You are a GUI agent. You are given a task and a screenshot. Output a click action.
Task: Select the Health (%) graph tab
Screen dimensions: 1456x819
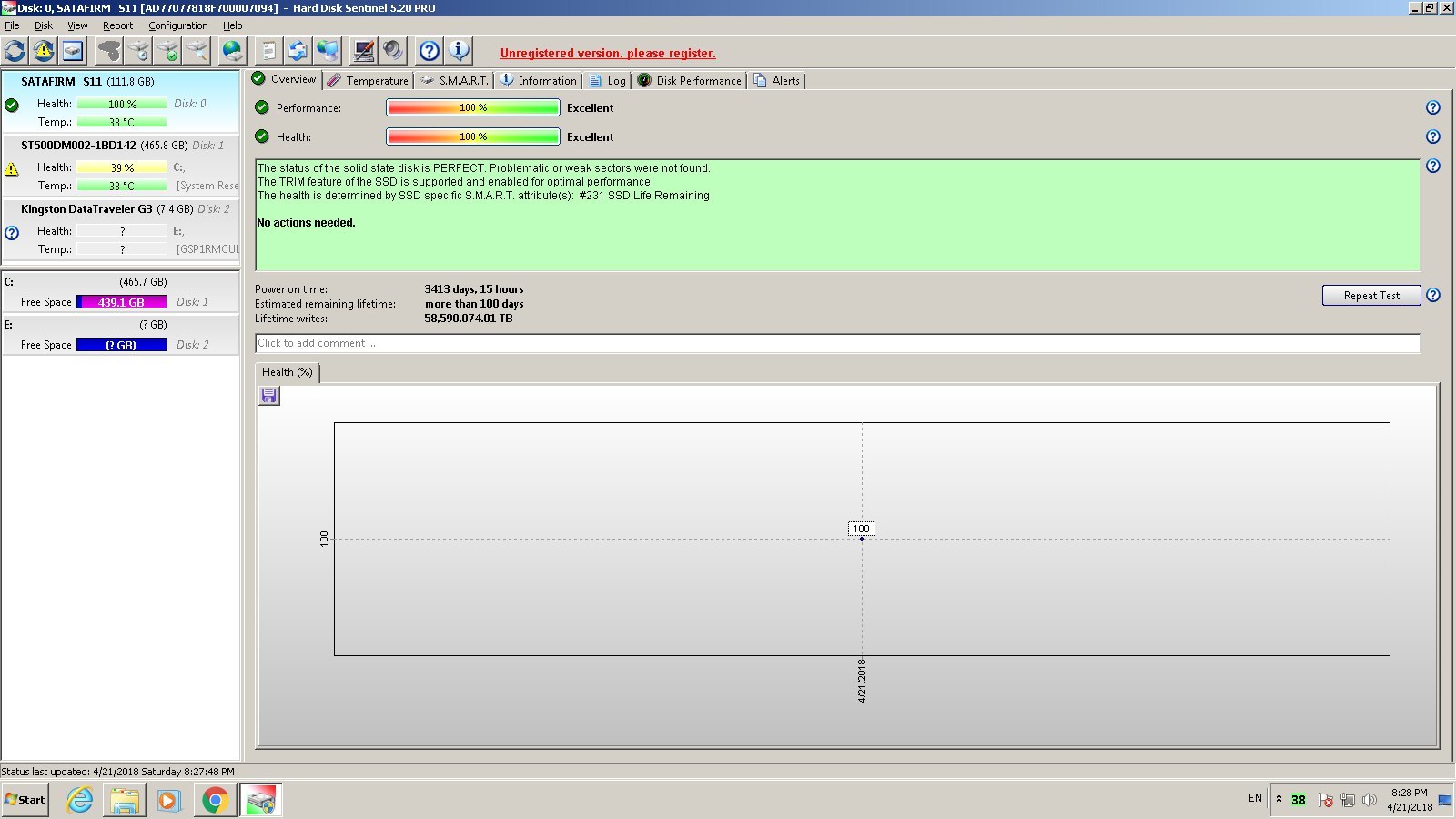tap(288, 372)
